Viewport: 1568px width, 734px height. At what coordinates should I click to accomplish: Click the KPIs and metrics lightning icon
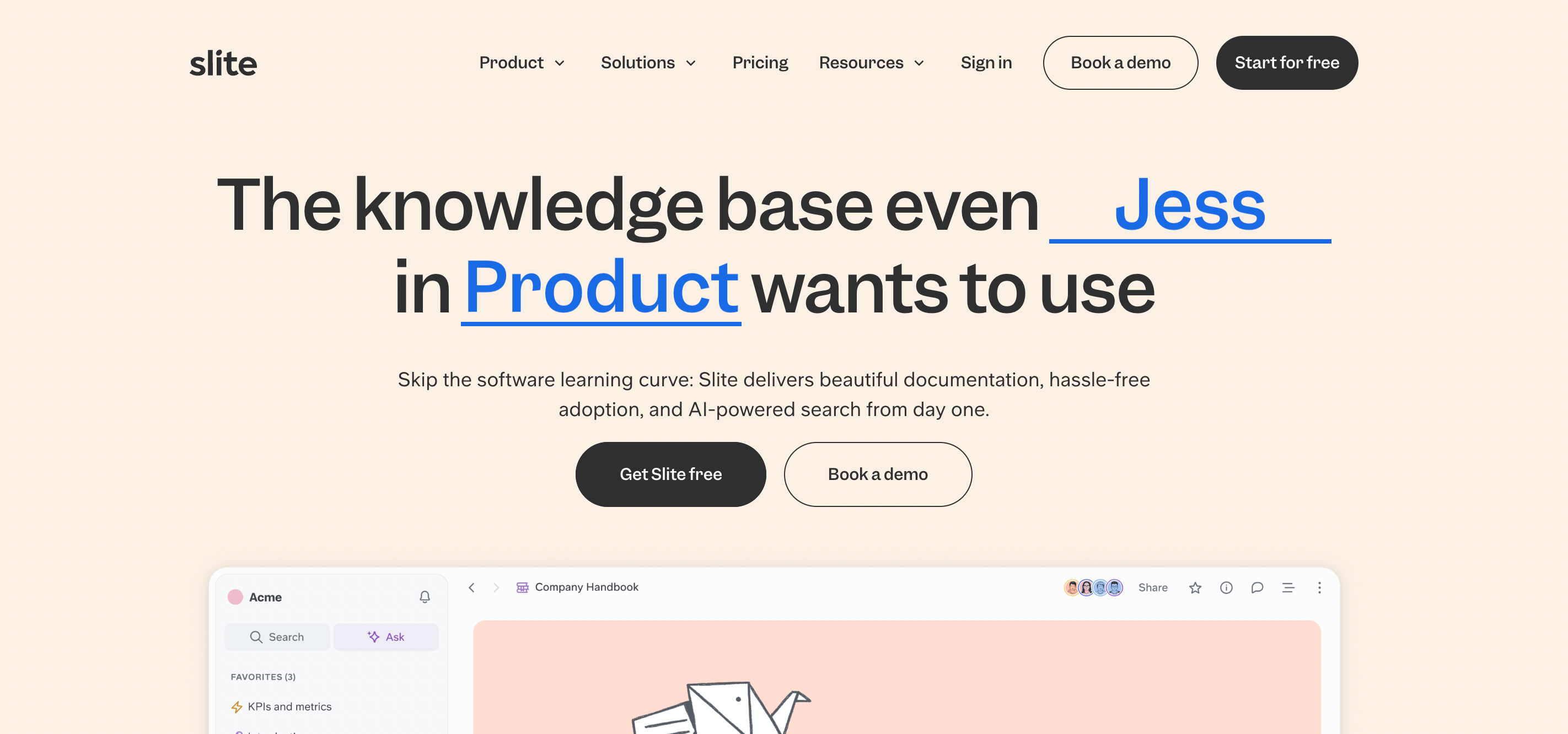(237, 706)
